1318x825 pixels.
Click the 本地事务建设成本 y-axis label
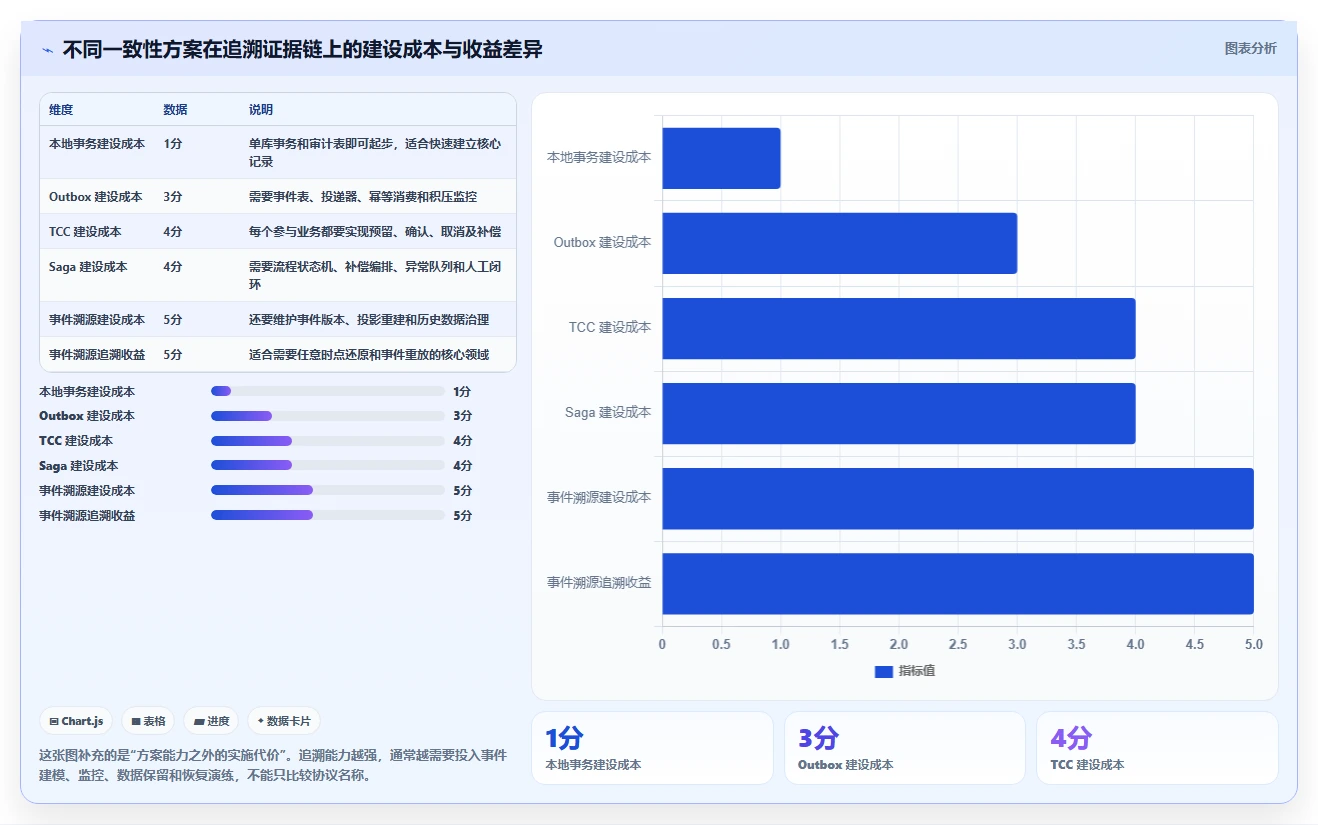[x=599, y=158]
